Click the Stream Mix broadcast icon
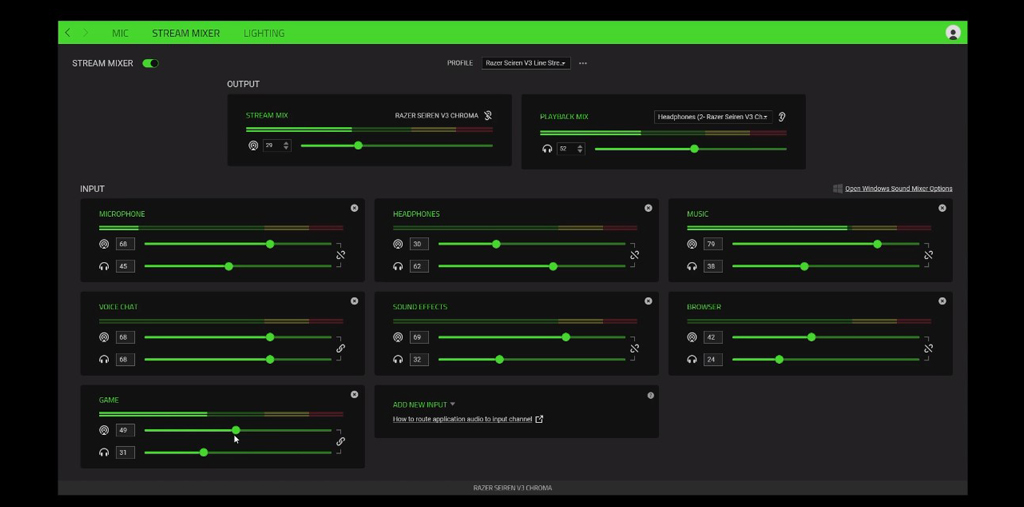This screenshot has height=507, width=1024. (x=253, y=146)
